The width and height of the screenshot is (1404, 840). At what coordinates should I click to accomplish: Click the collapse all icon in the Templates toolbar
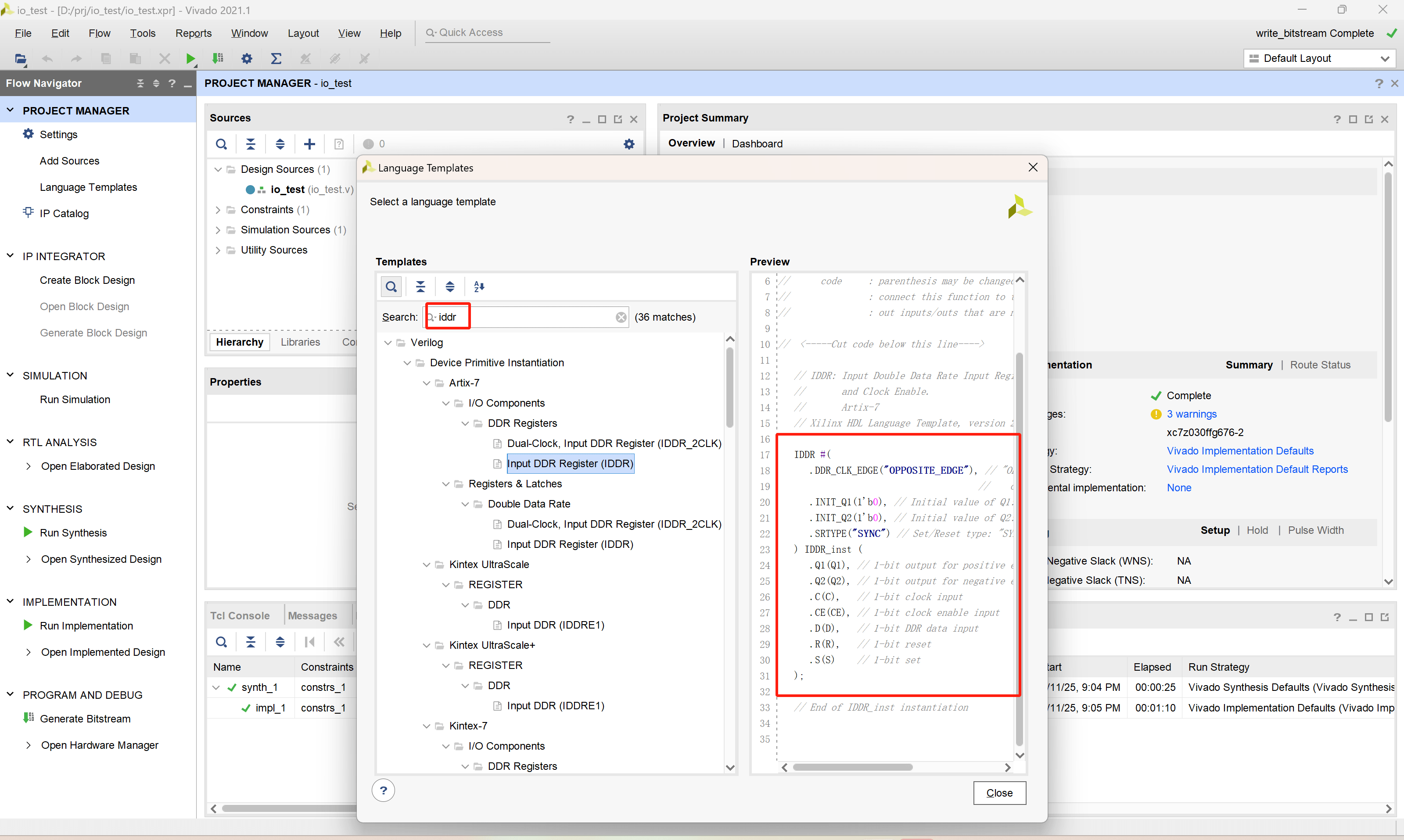point(420,286)
